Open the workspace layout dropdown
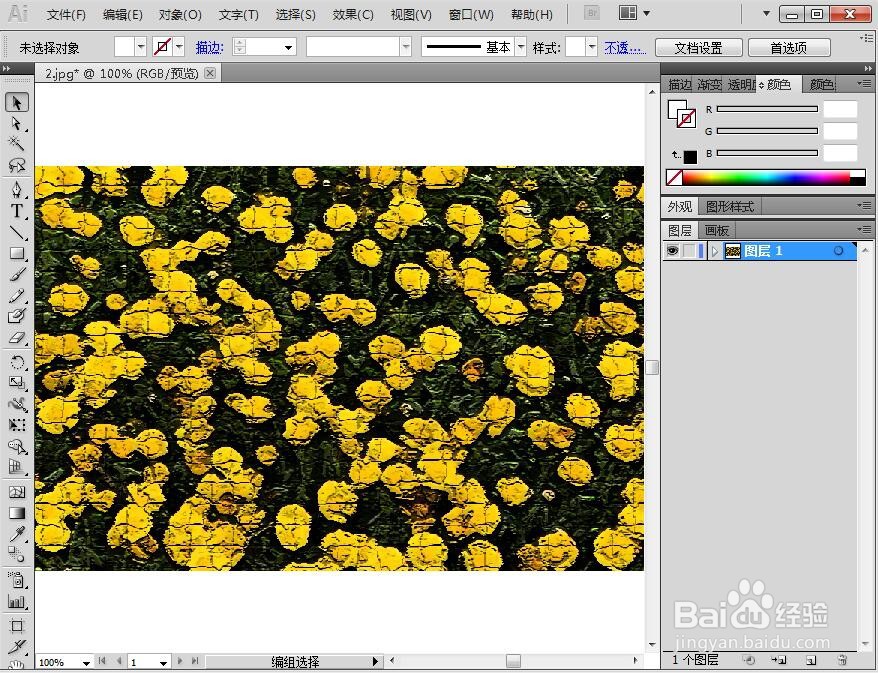878x673 pixels. 647,13
